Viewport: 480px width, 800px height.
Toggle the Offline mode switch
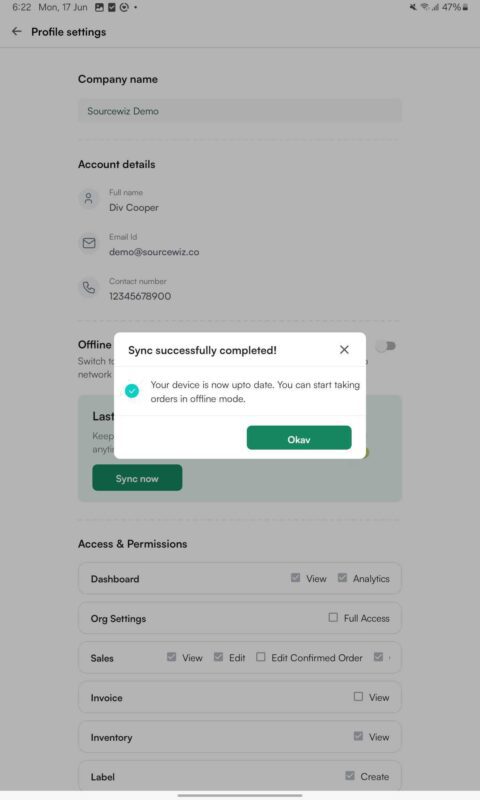click(x=386, y=346)
